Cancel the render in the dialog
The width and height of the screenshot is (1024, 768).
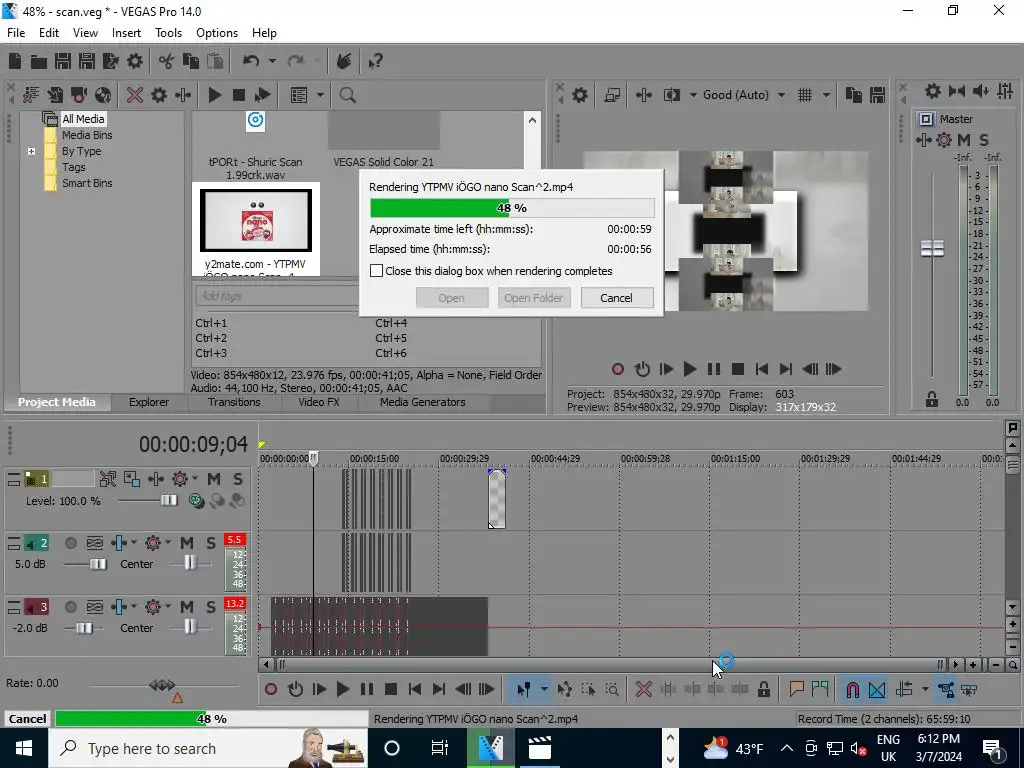(616, 298)
